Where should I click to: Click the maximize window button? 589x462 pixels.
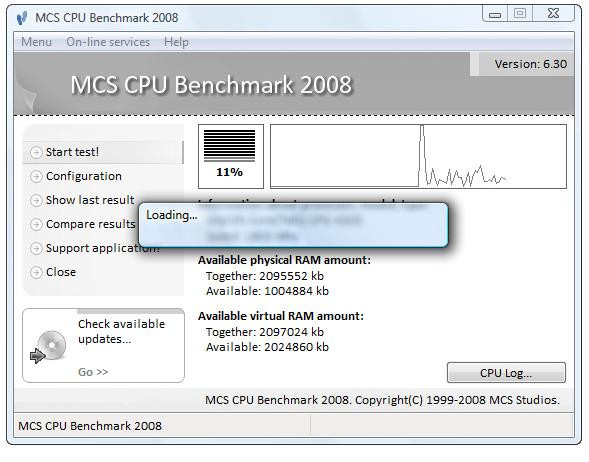[520, 14]
